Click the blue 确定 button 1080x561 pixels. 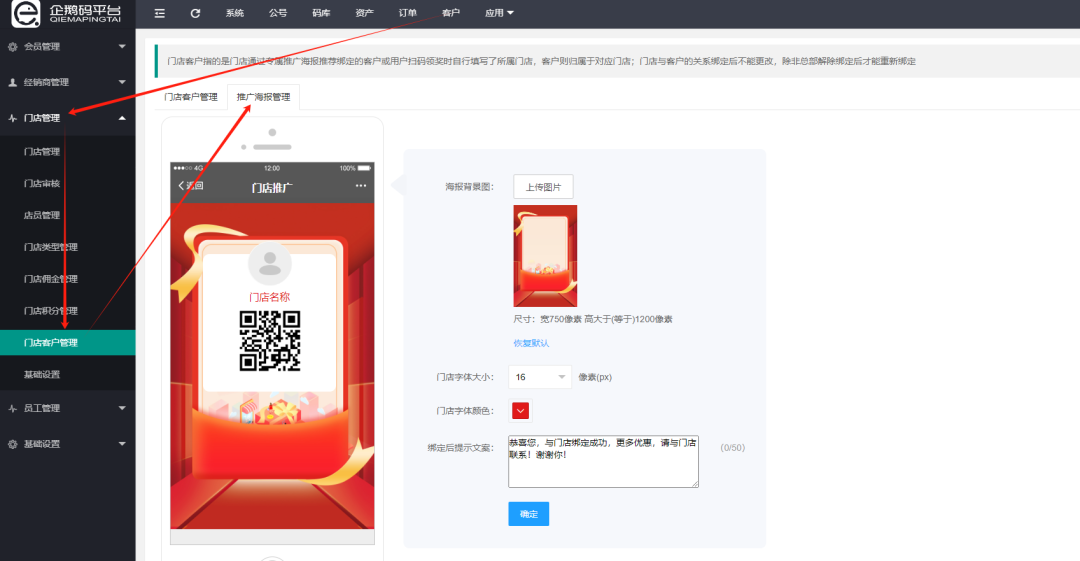[528, 514]
